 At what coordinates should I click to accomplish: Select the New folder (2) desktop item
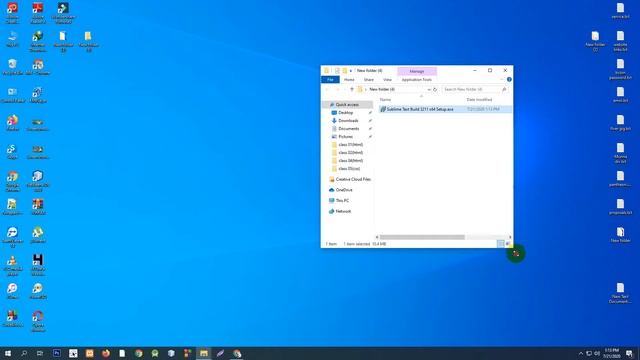click(x=595, y=41)
